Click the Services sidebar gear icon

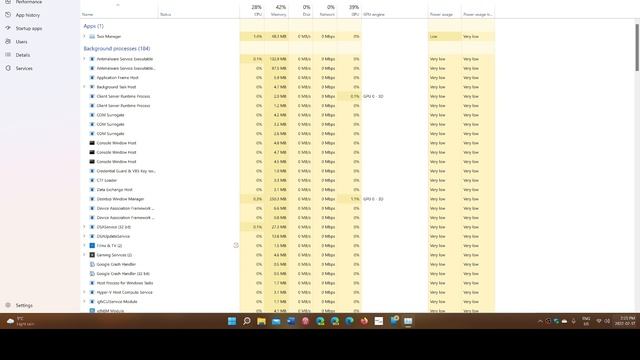pos(8,68)
